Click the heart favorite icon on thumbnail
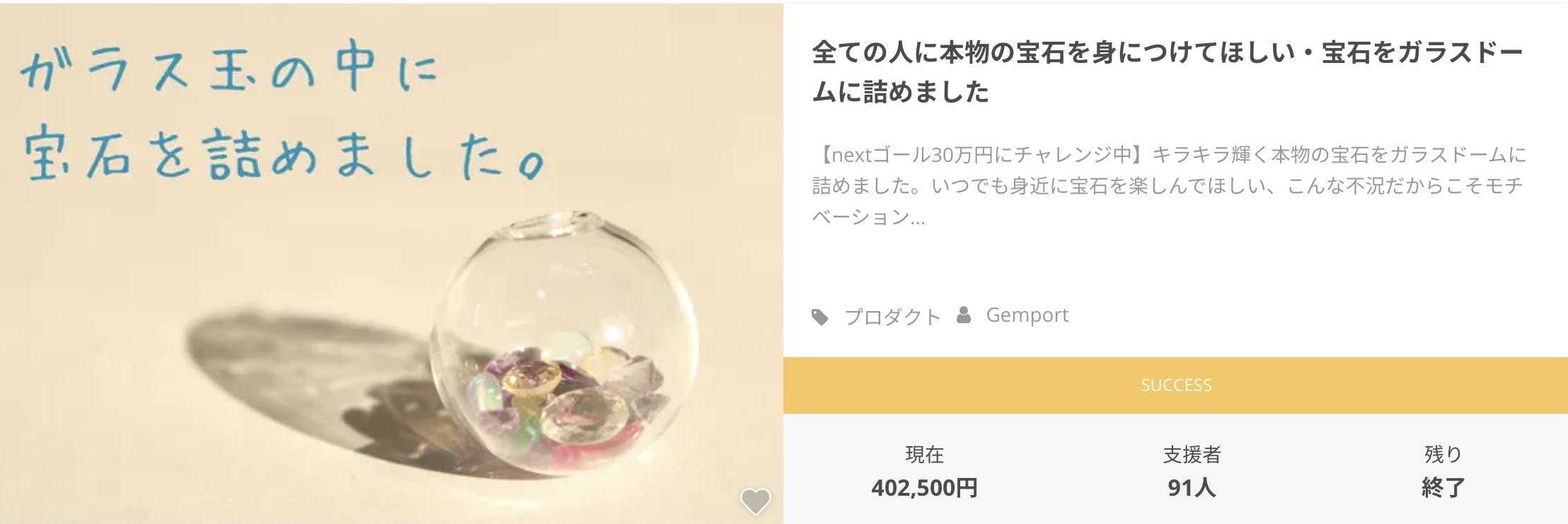1568x524 pixels. coord(755,501)
